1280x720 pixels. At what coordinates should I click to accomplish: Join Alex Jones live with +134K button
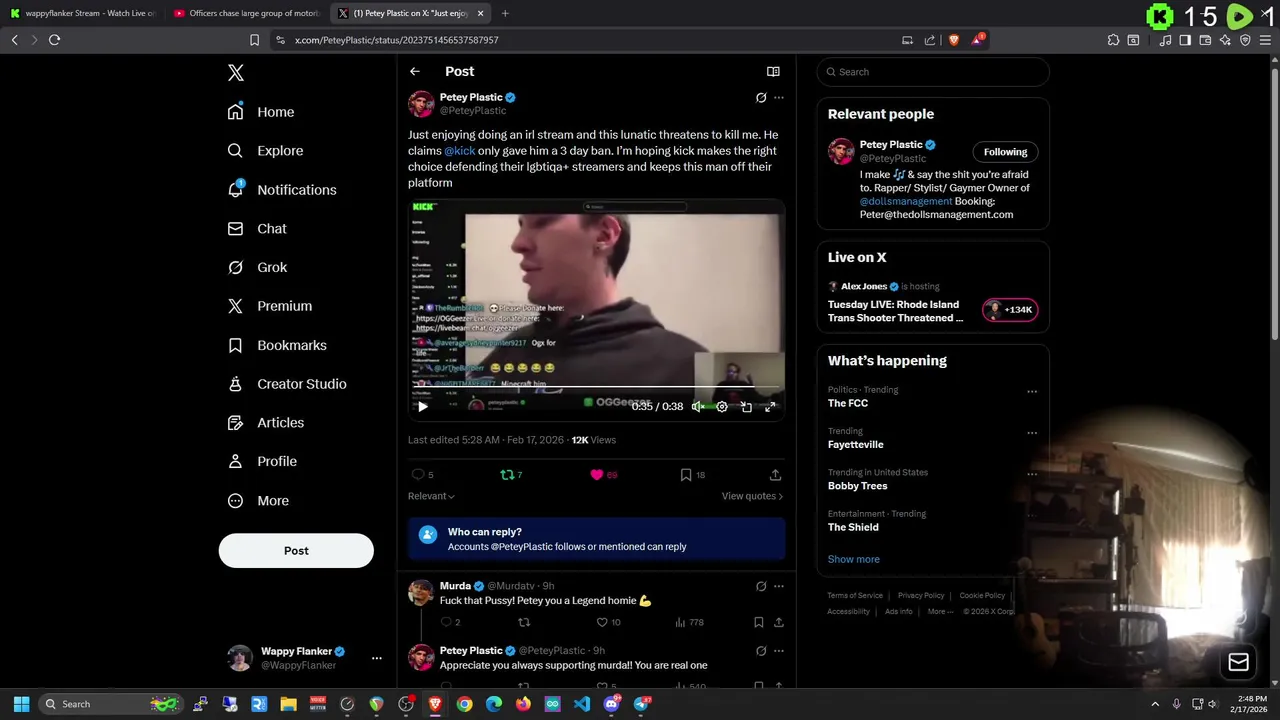1010,310
